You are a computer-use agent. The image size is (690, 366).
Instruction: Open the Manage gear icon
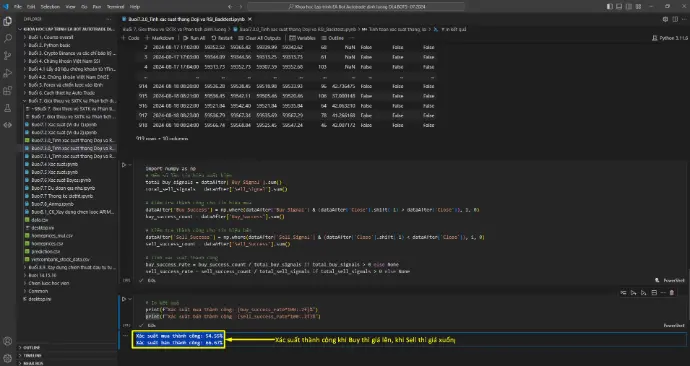pyautogui.click(x=7, y=358)
